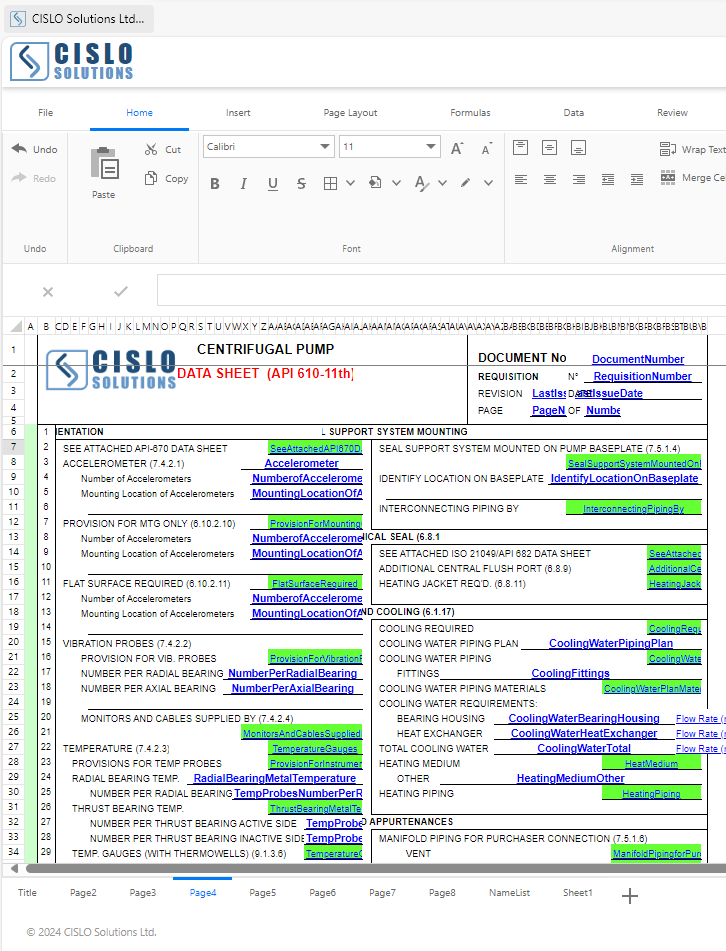This screenshot has width=726, height=951.
Task: Click the Wrap Text icon
Action: (668, 149)
